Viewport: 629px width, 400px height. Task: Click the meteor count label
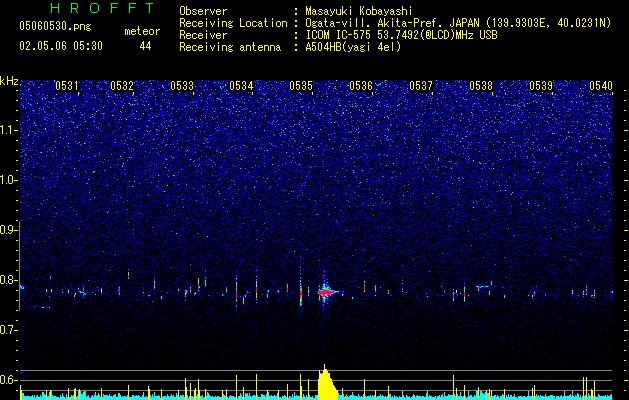click(142, 31)
